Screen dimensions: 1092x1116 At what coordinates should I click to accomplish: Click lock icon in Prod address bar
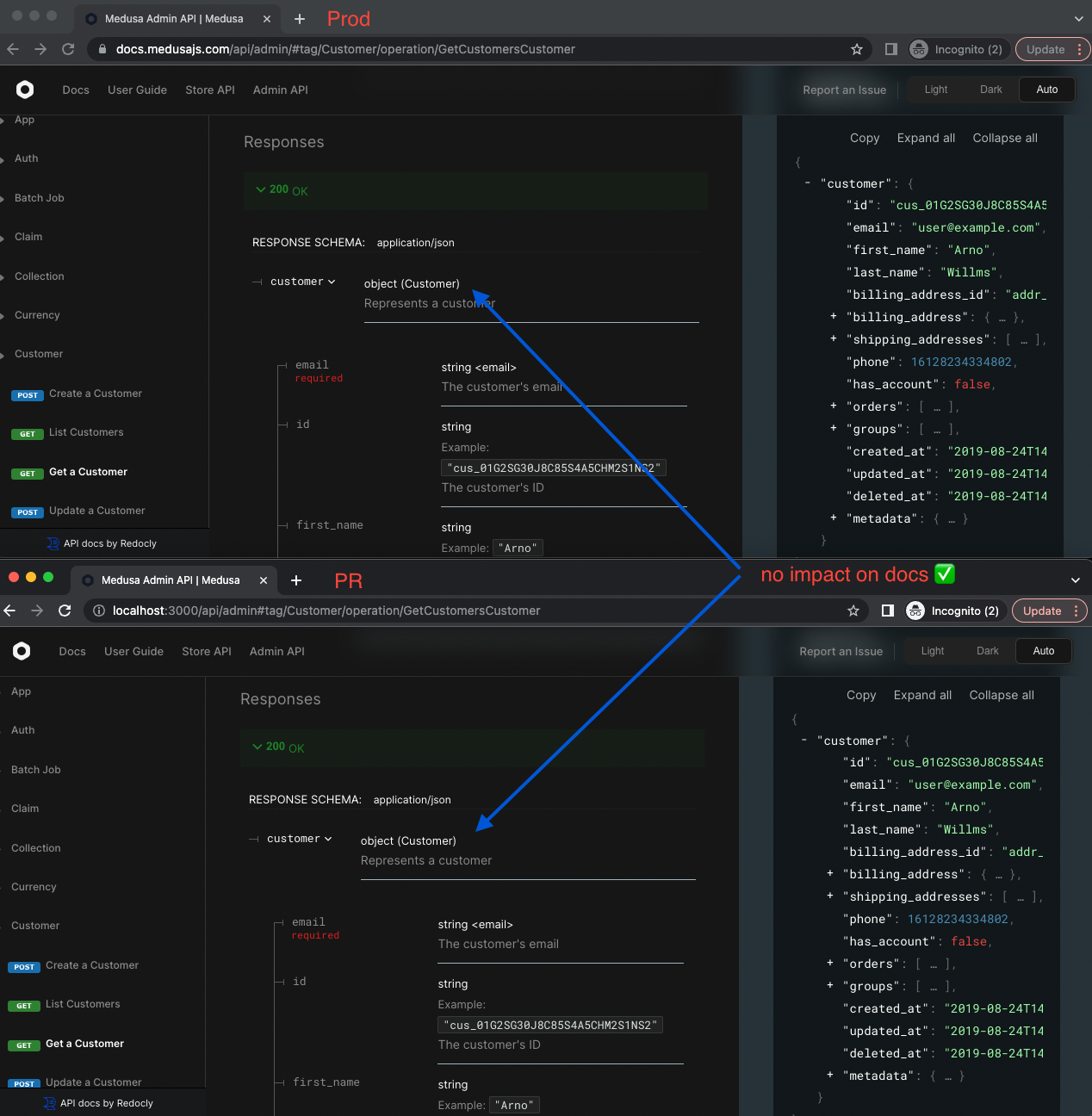pos(102,49)
